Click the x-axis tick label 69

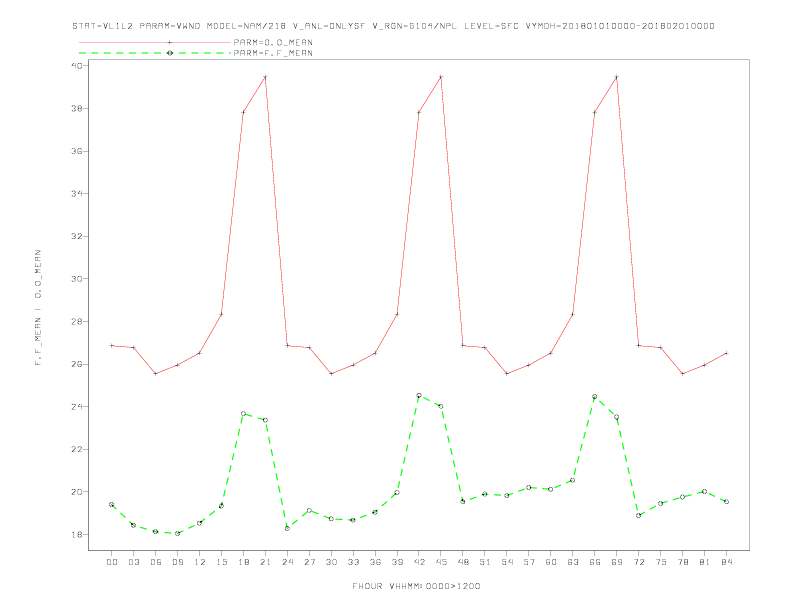617,562
